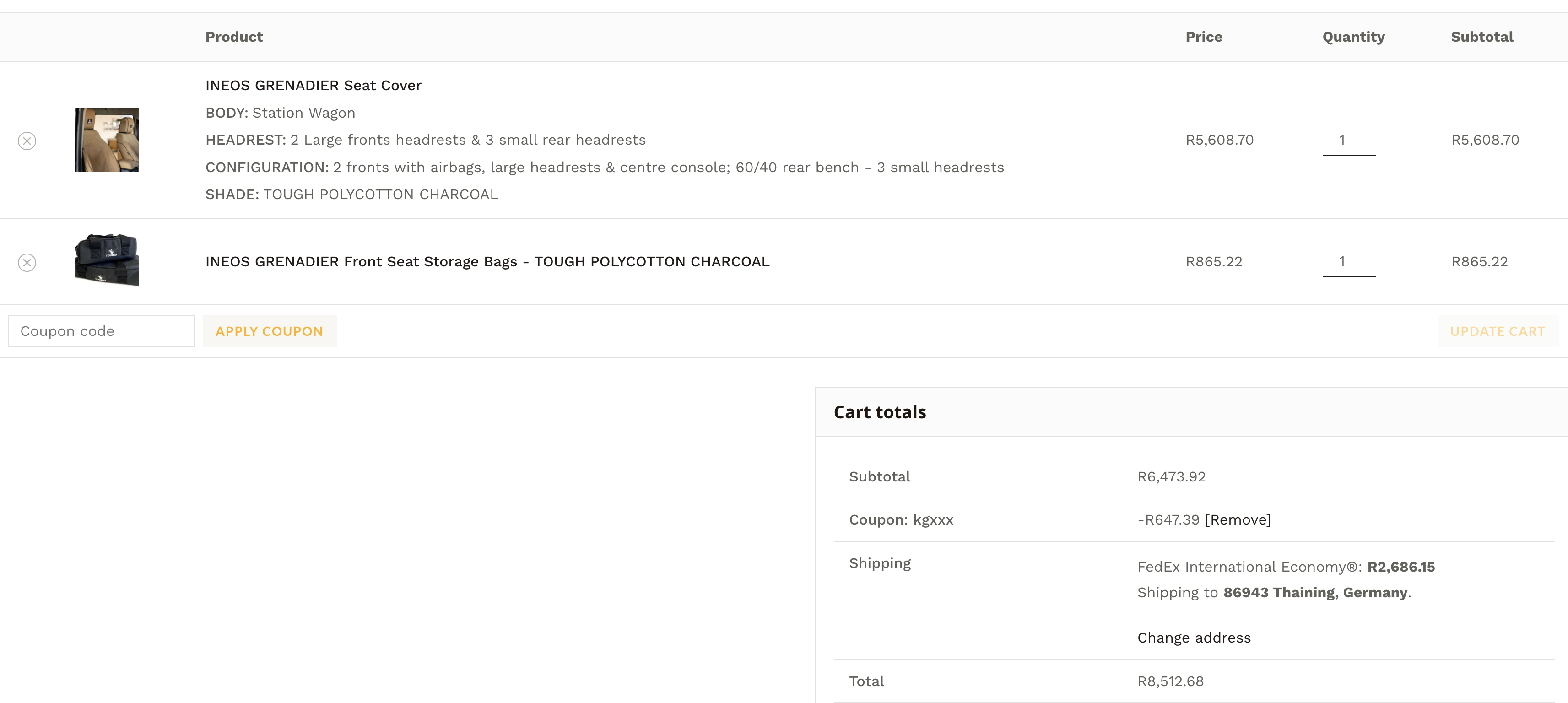Click the Total value R8,512.68
Viewport: 1568px width, 703px height.
coord(1171,681)
